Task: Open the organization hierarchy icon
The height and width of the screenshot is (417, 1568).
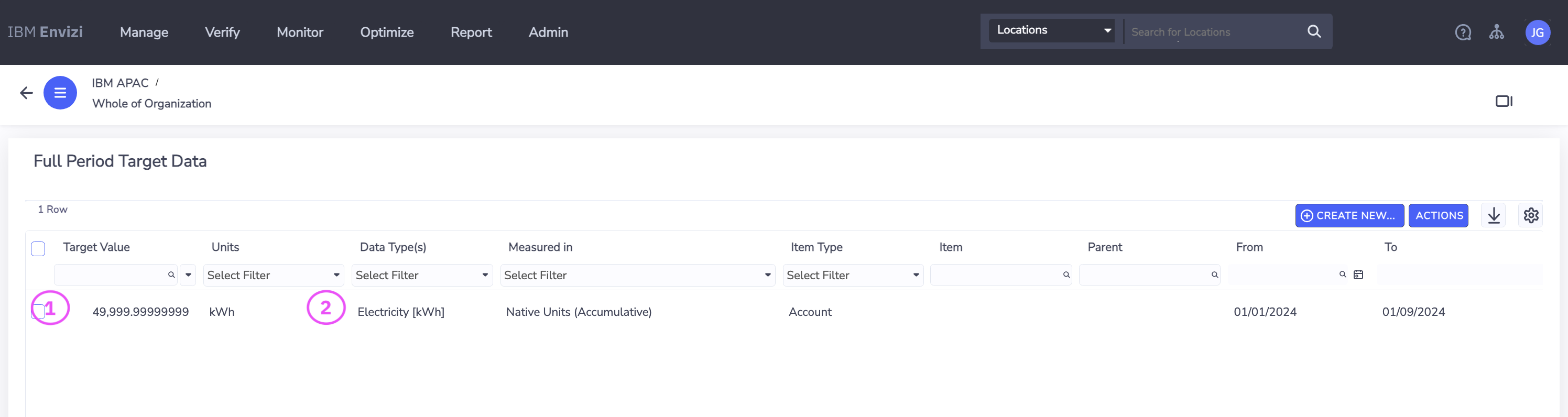Action: pos(1496,32)
